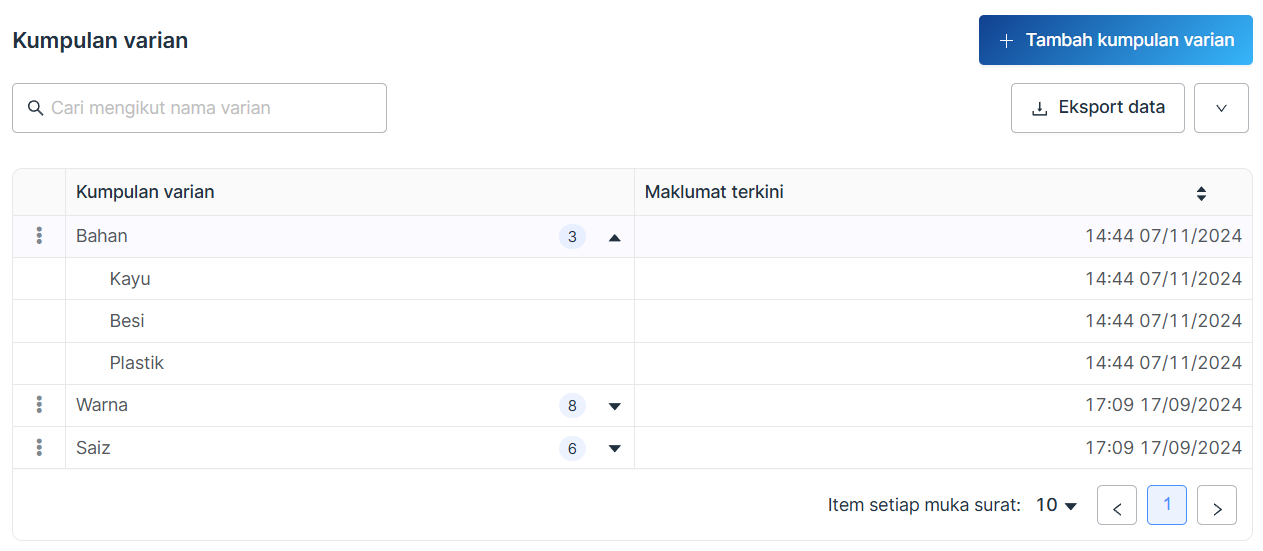Image resolution: width=1263 pixels, height=551 pixels.
Task: Click the Kumpulan varian column header
Action: [145, 192]
